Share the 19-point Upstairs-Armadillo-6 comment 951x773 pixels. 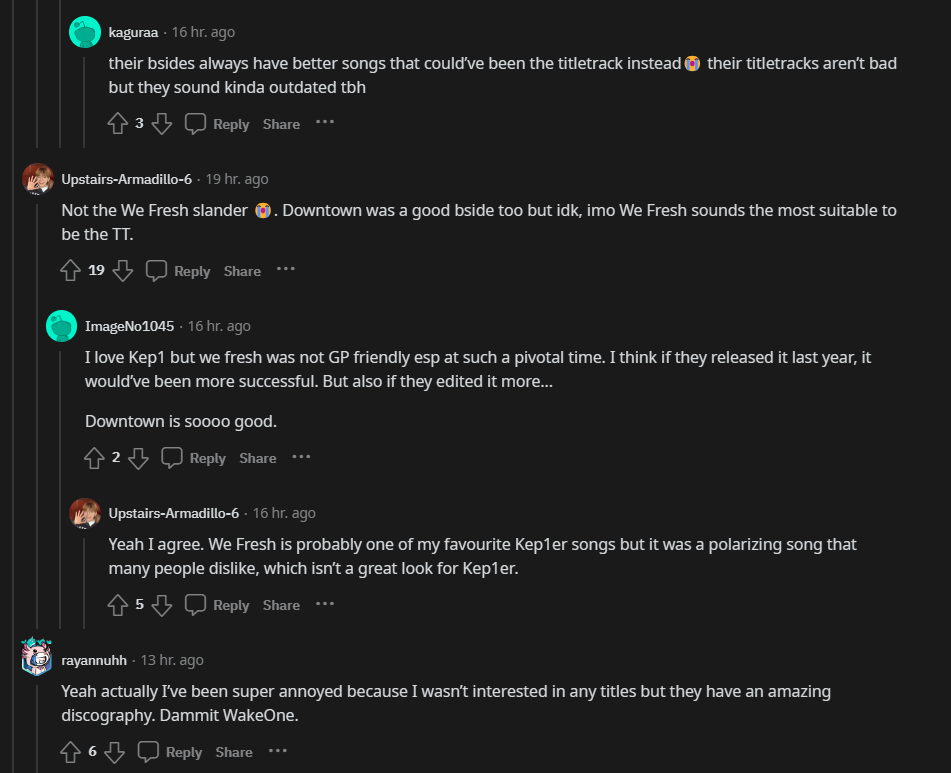click(242, 271)
